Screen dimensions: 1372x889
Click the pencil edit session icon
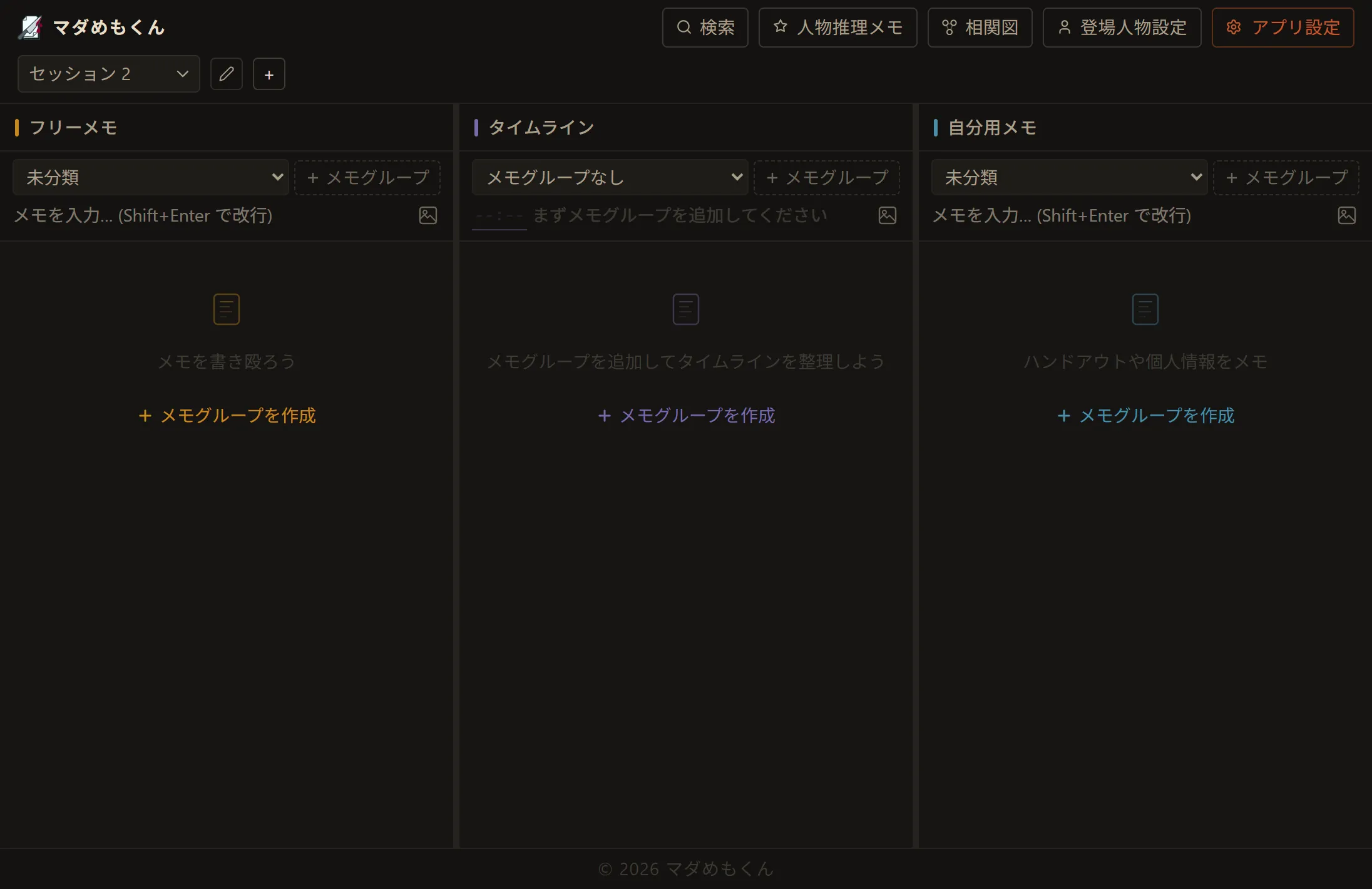click(227, 74)
